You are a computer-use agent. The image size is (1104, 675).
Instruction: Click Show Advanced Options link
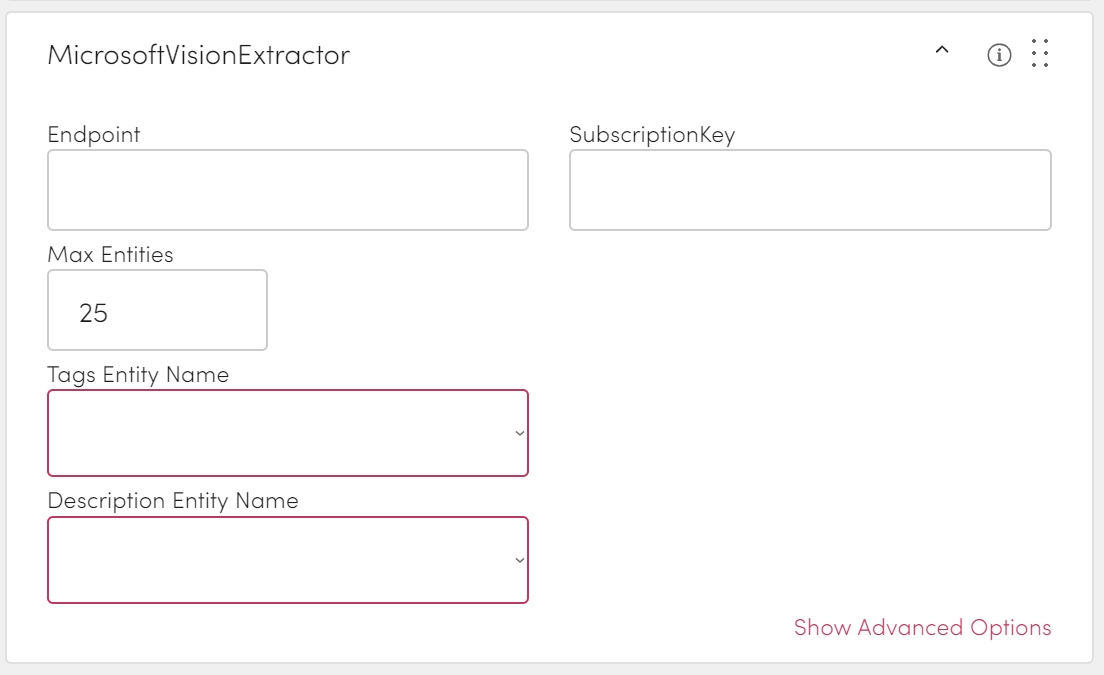click(x=922, y=628)
